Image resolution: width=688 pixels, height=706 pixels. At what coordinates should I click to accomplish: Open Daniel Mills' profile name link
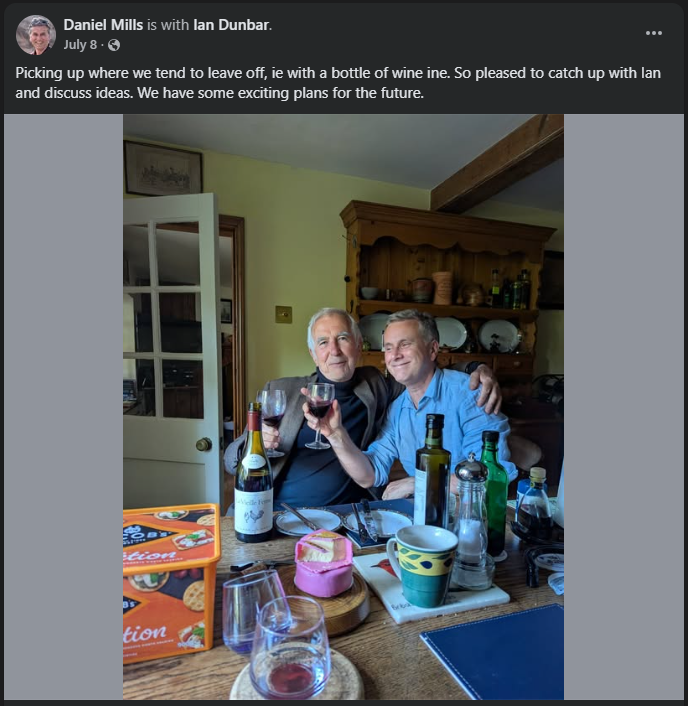pyautogui.click(x=103, y=24)
